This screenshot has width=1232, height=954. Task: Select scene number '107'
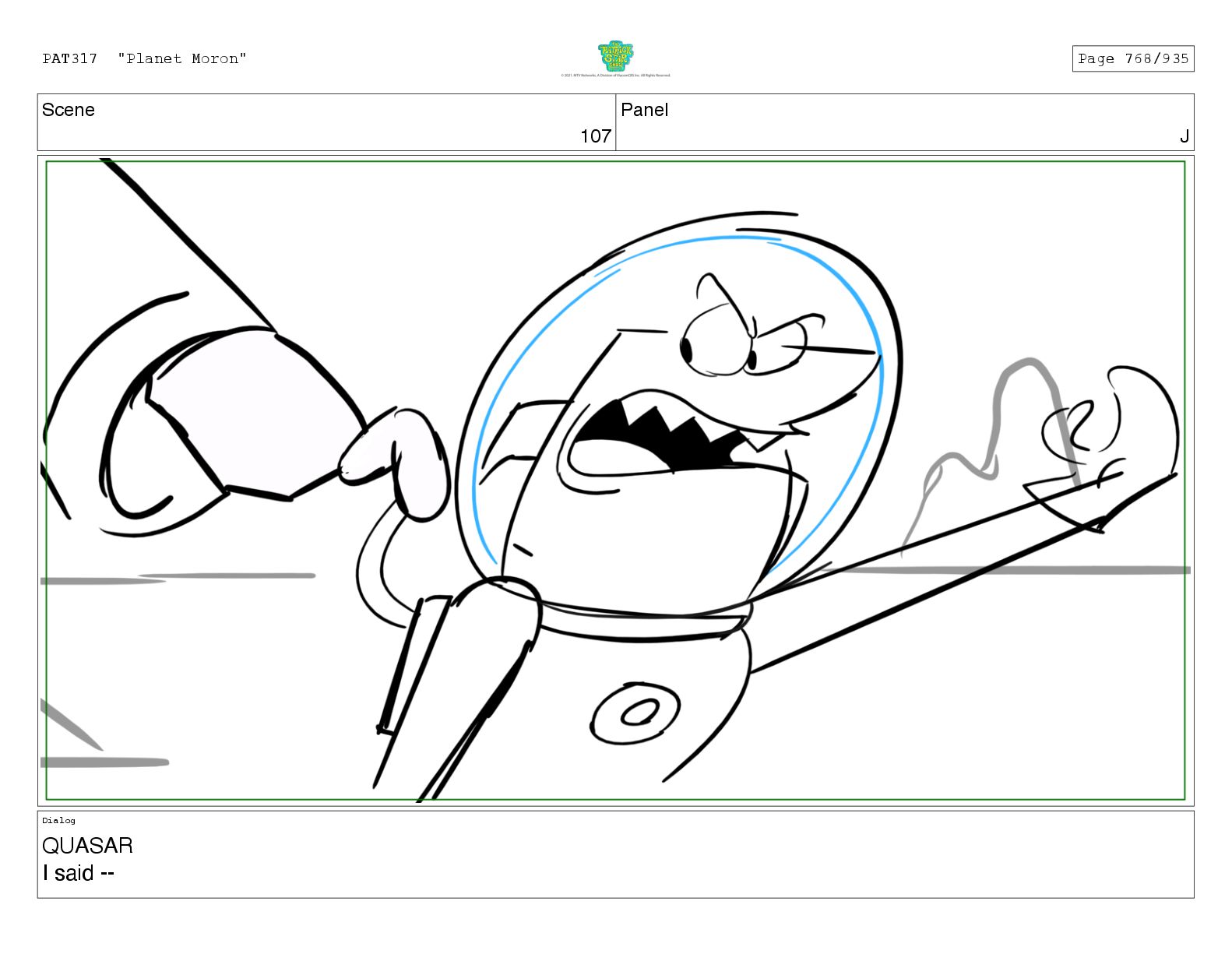coord(596,136)
